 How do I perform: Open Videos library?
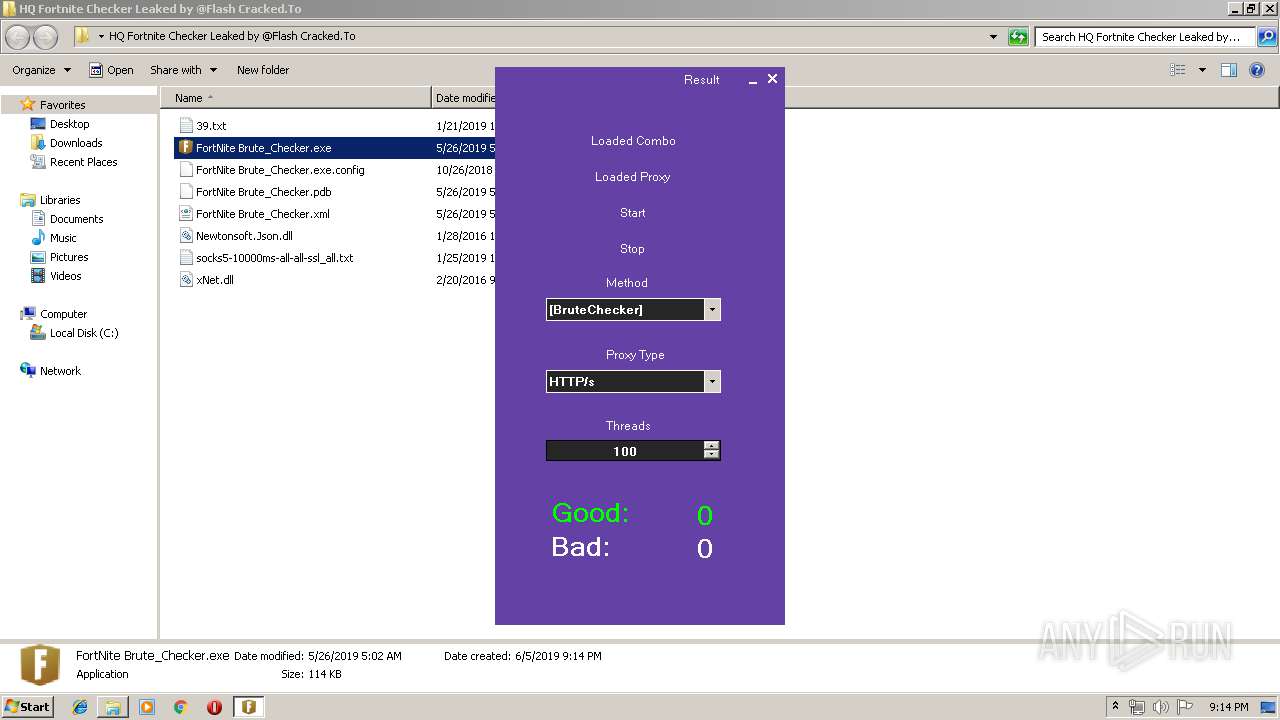click(x=65, y=276)
